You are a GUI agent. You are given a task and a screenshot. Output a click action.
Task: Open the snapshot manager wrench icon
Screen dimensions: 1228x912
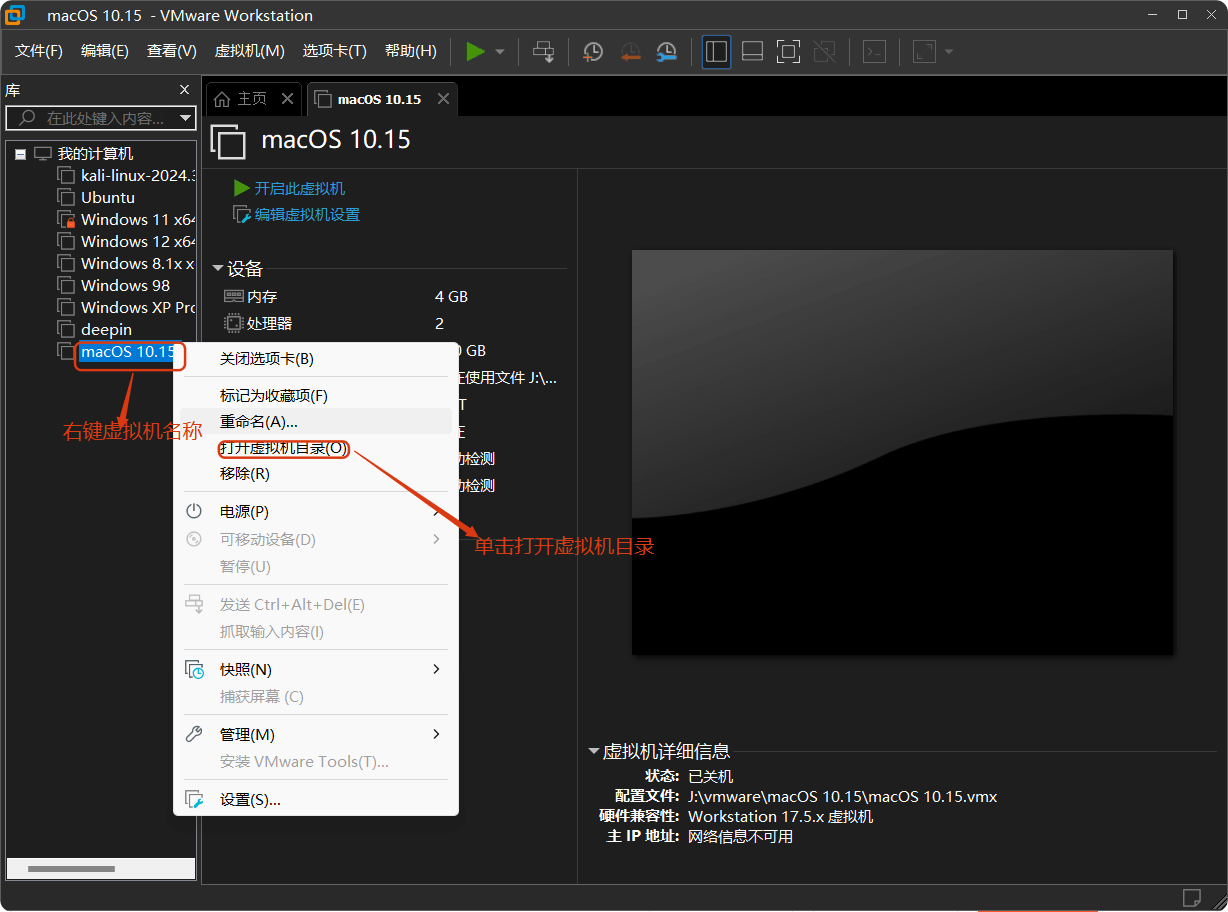[x=666, y=51]
